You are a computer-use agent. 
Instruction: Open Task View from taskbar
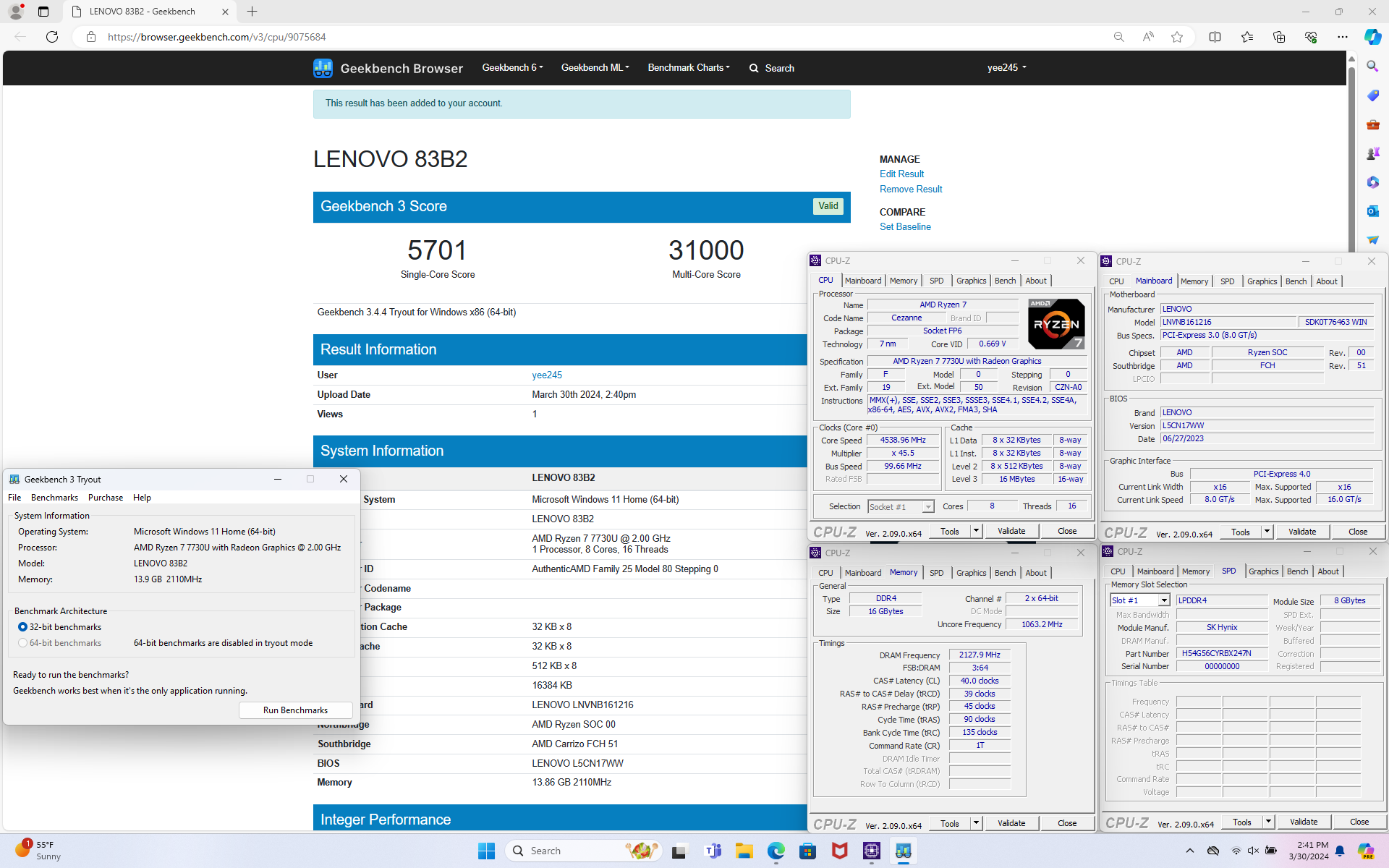click(679, 851)
